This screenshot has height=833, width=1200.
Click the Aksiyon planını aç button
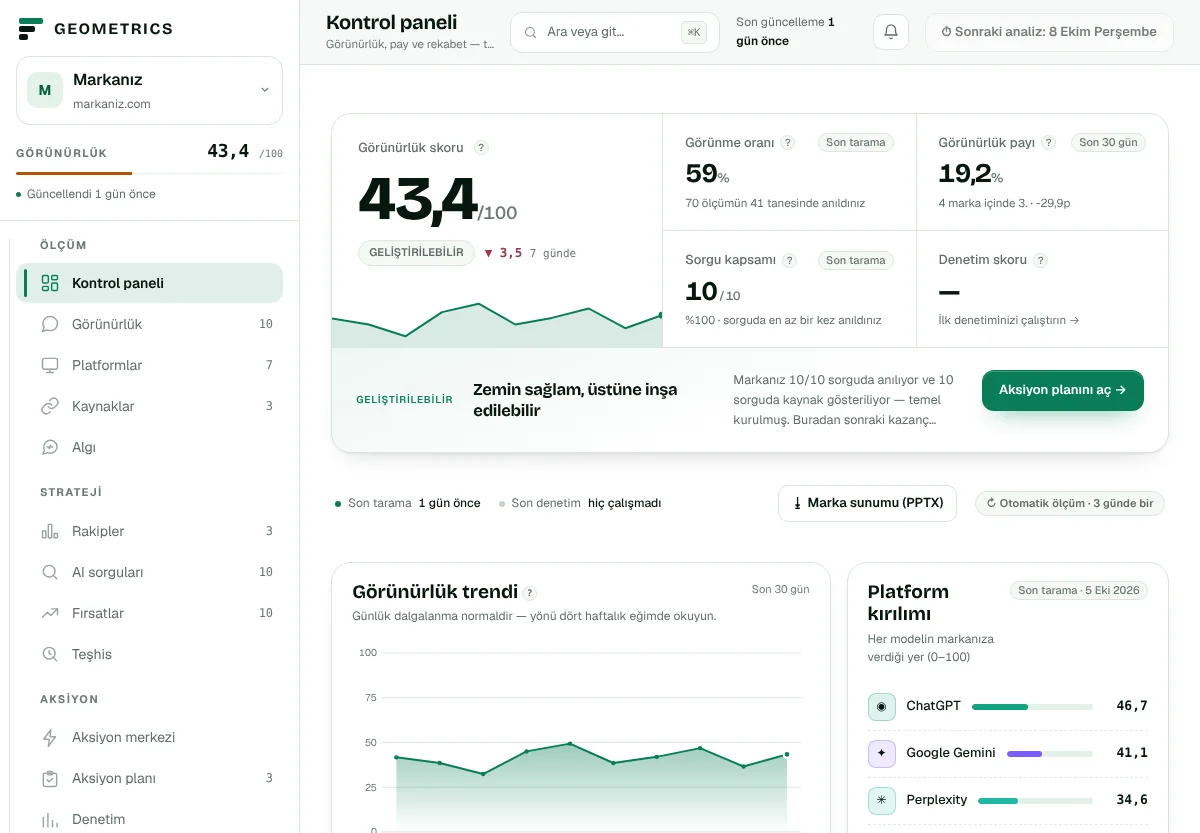(x=1063, y=390)
